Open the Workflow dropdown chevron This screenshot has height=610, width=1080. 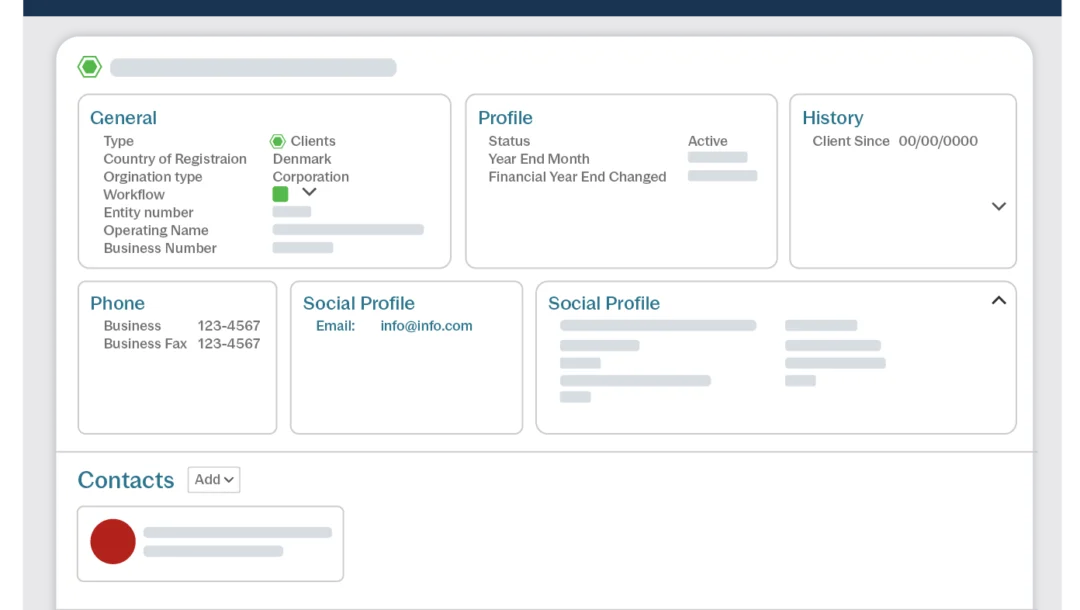309,192
